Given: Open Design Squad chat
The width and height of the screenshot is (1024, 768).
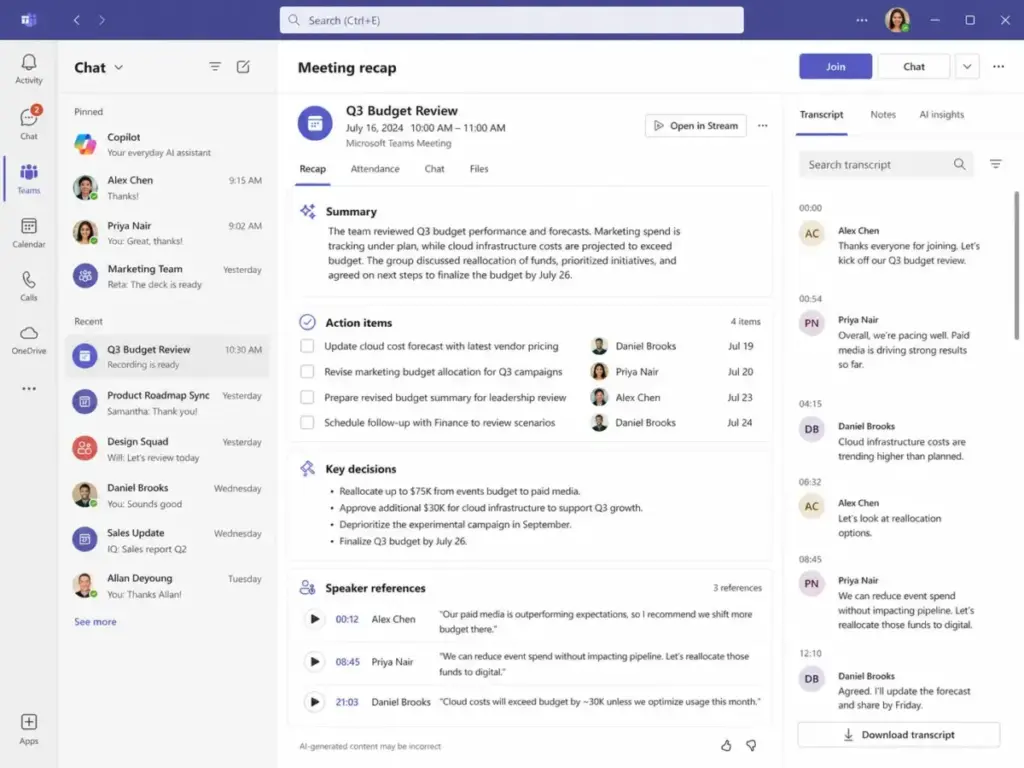Looking at the screenshot, I should point(167,449).
